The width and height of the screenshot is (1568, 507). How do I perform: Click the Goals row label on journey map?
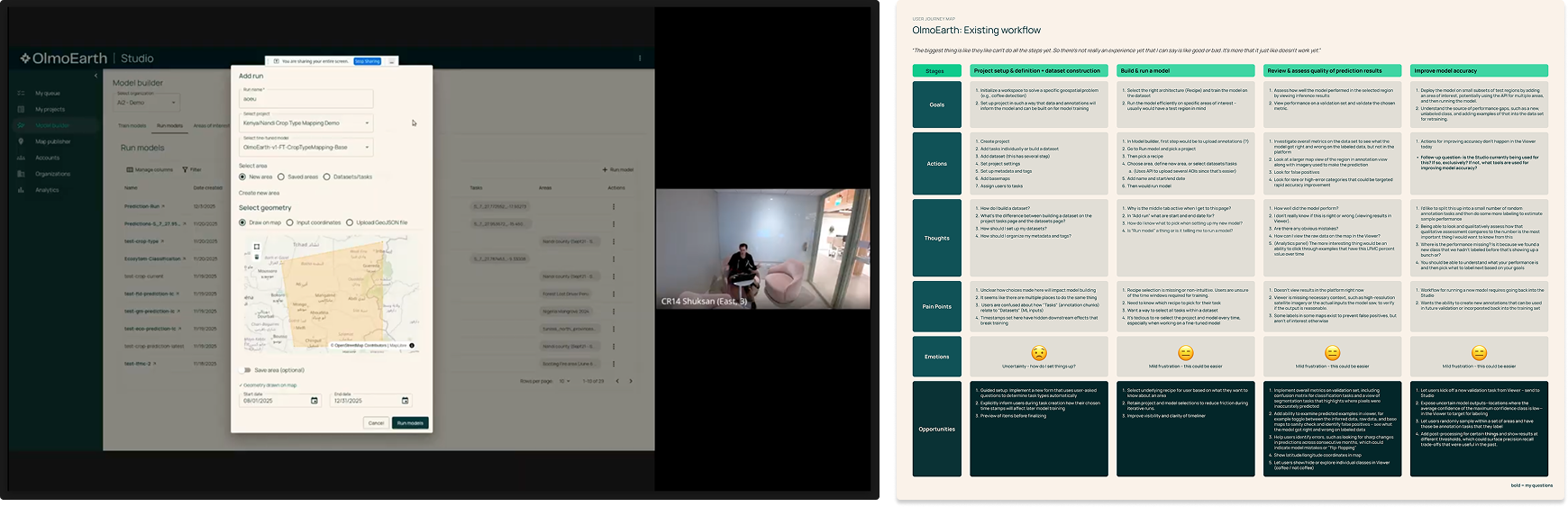coord(936,104)
